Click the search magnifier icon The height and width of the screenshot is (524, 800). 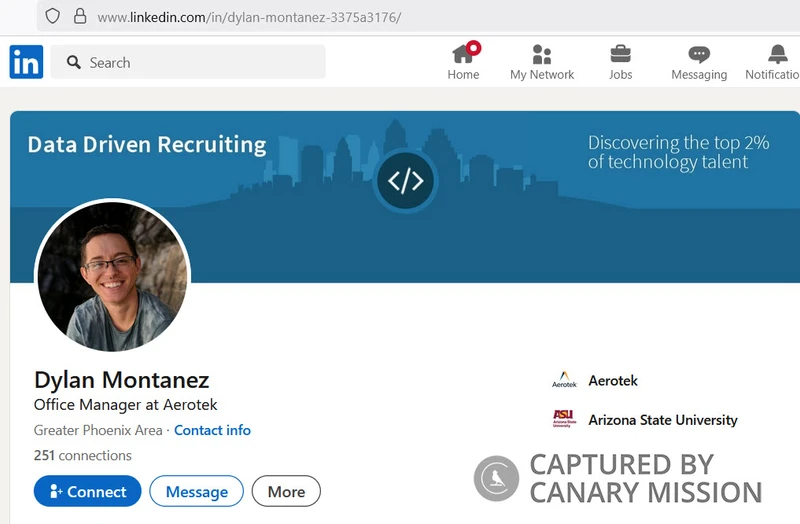73,62
